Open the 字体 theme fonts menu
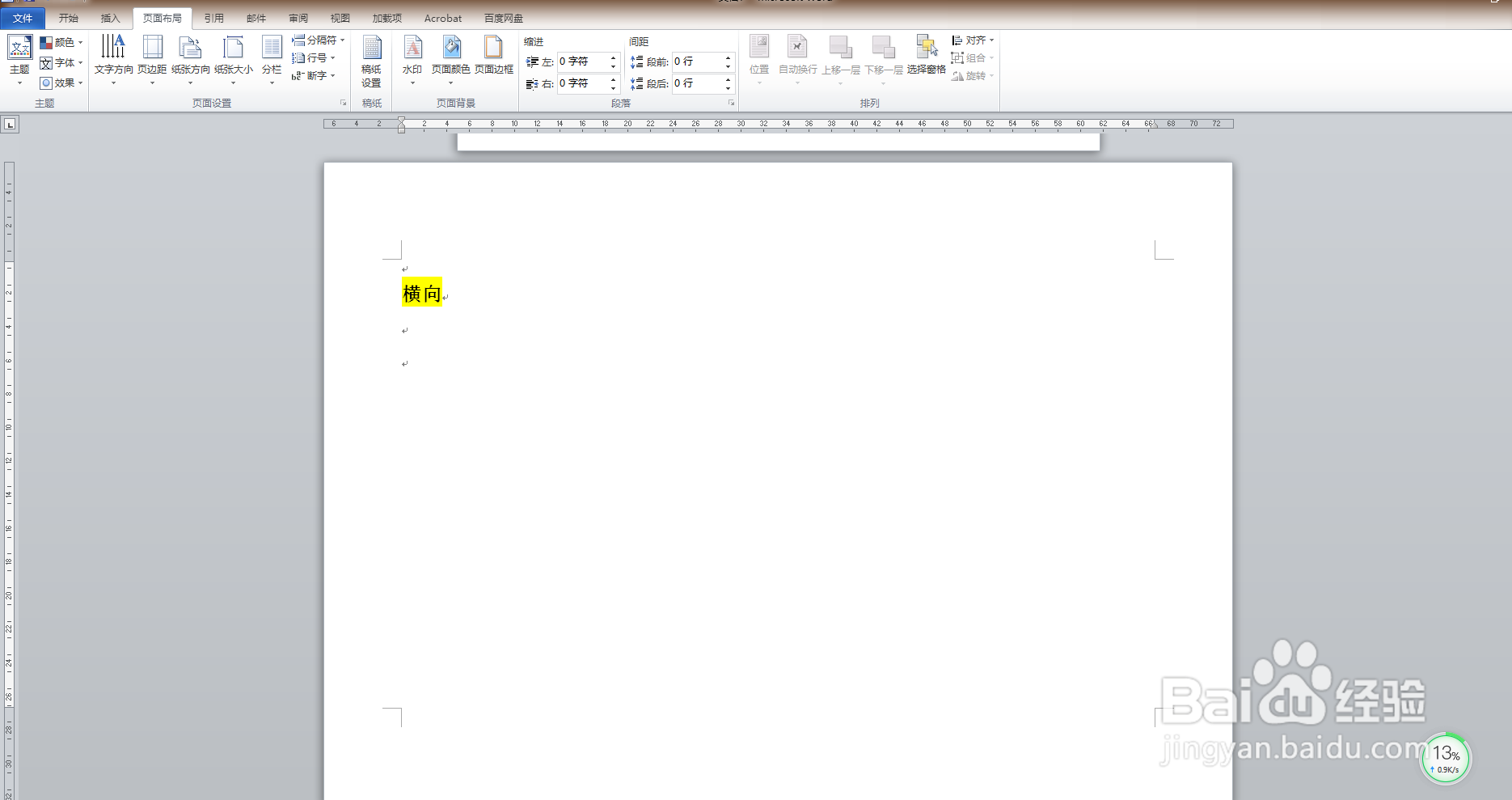The height and width of the screenshot is (800, 1512). pyautogui.click(x=61, y=62)
